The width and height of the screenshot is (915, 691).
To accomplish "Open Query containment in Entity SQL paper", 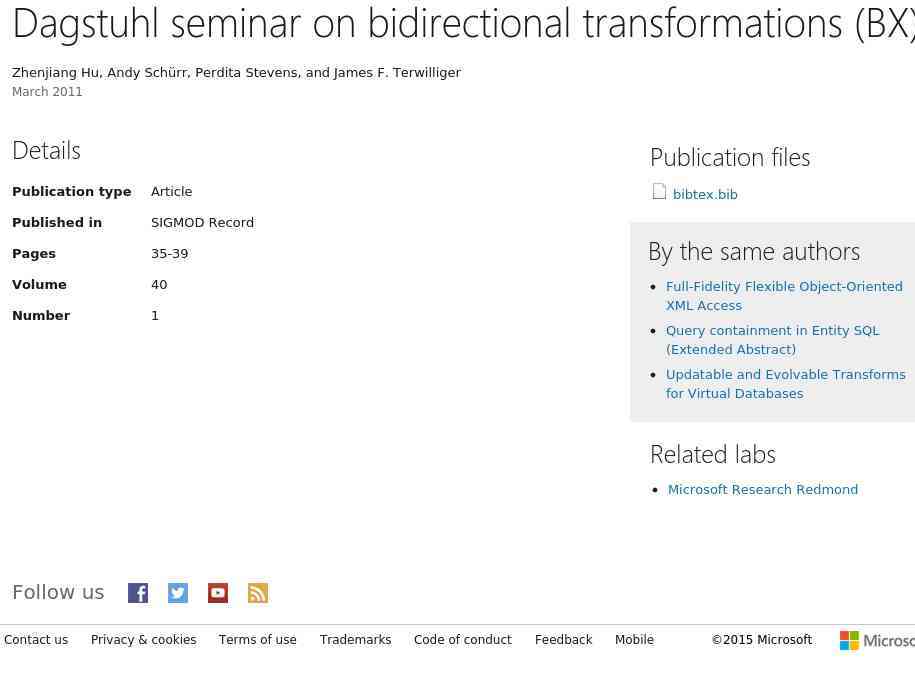I will coord(772,340).
